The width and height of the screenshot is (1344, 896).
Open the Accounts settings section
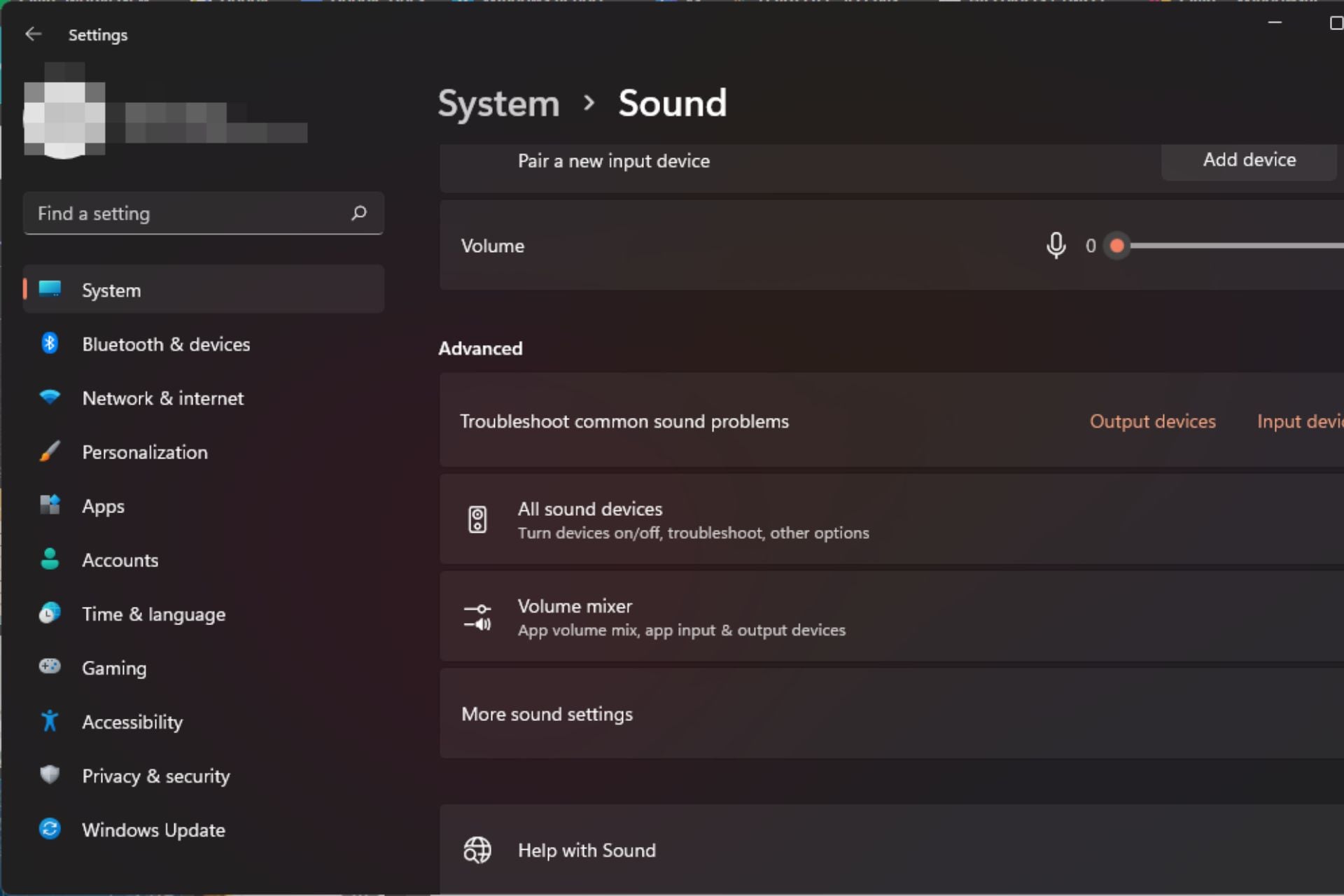(120, 560)
